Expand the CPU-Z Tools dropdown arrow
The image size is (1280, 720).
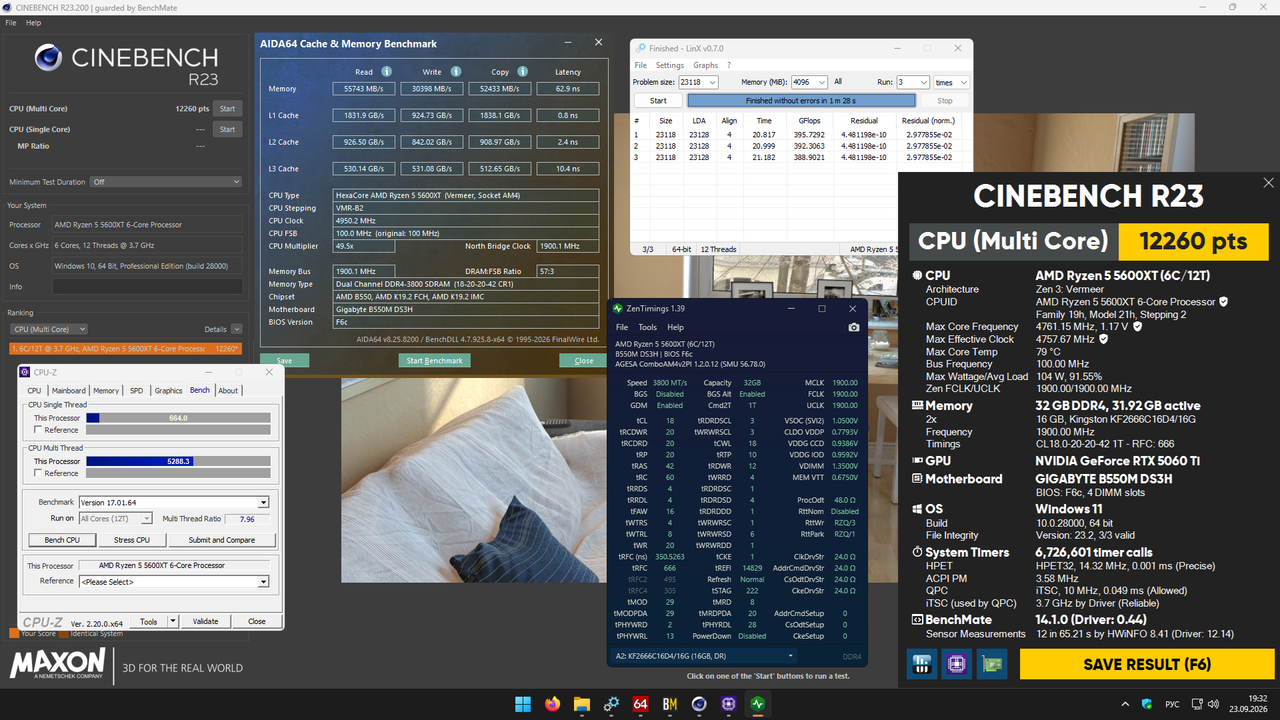coord(173,621)
